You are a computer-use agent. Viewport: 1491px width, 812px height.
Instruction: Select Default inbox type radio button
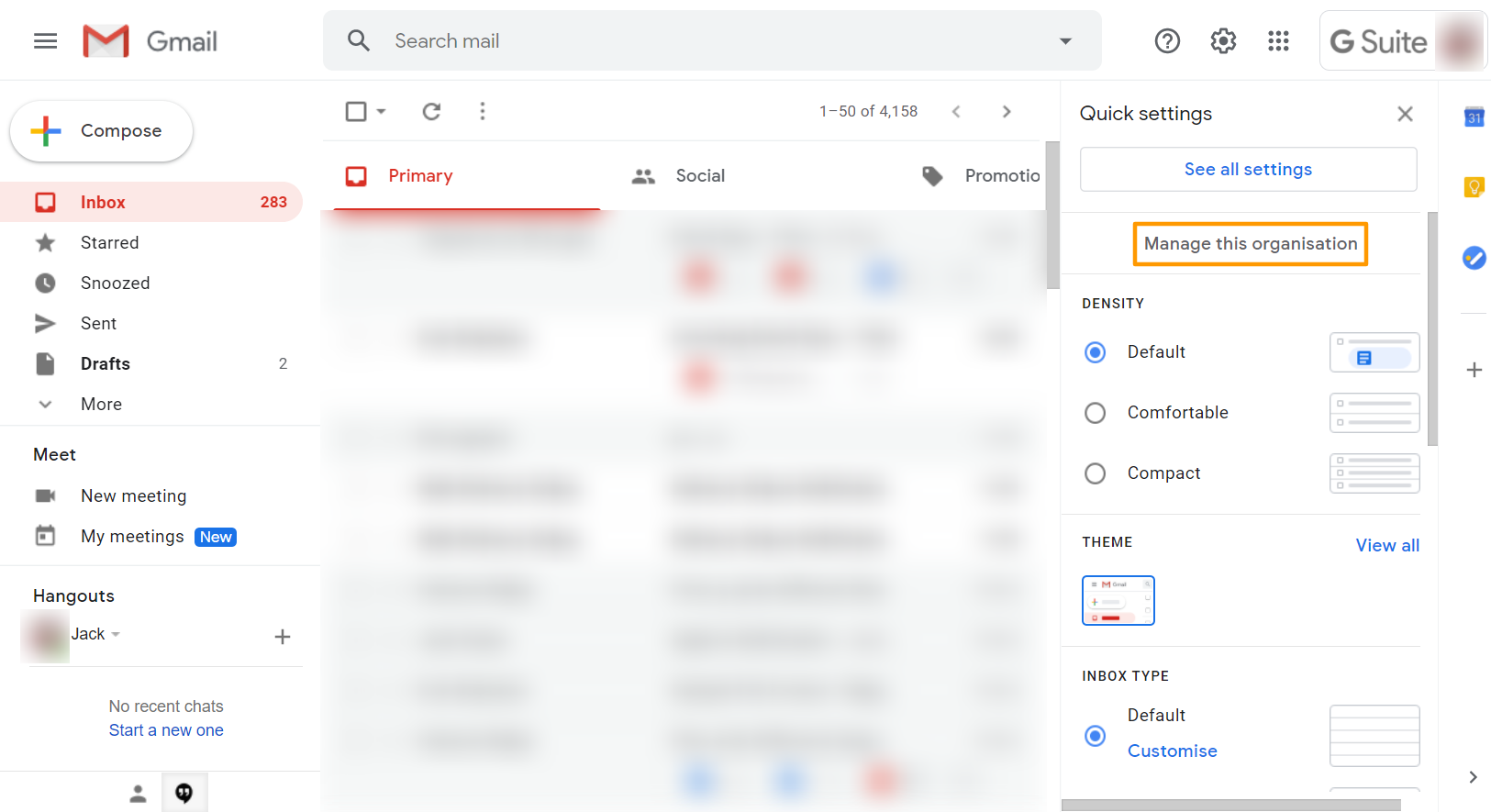(x=1095, y=736)
